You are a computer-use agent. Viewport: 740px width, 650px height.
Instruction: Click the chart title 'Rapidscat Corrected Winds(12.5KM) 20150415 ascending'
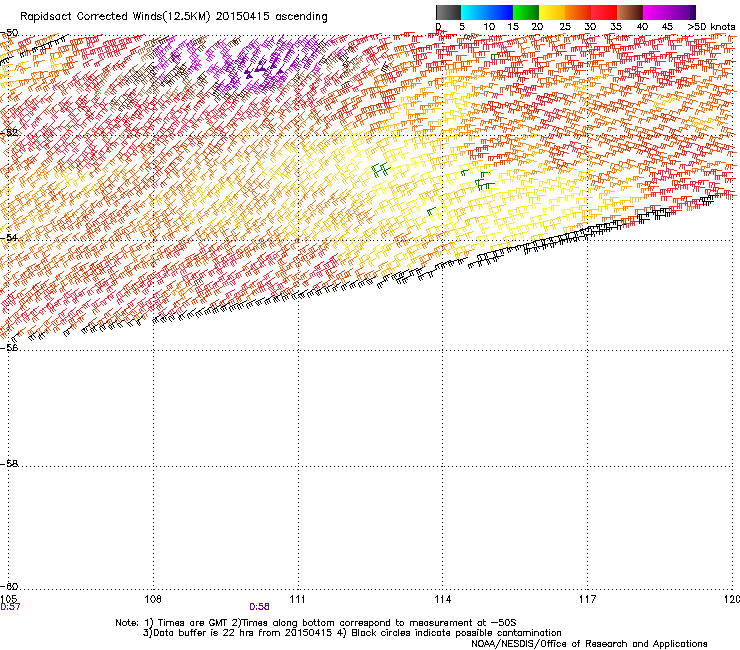point(174,16)
